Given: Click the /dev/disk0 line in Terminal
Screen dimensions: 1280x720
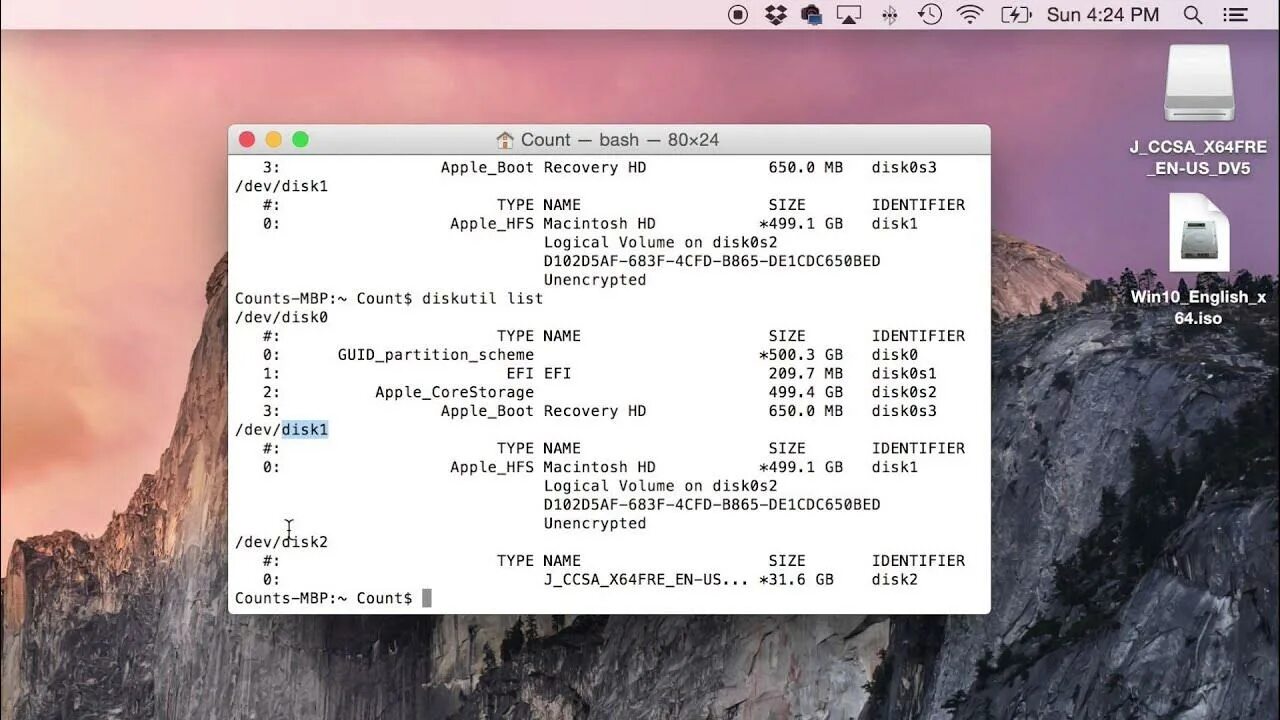Looking at the screenshot, I should (x=281, y=317).
